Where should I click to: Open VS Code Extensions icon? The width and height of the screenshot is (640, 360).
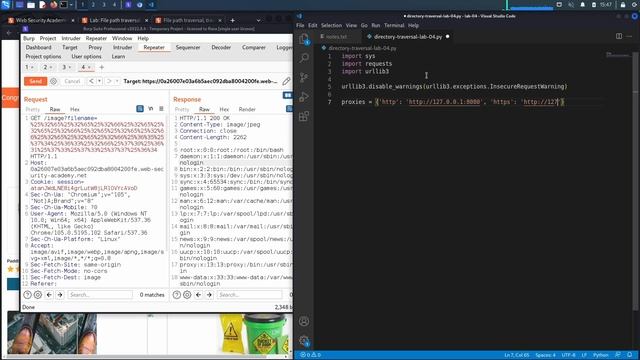tap(304, 116)
